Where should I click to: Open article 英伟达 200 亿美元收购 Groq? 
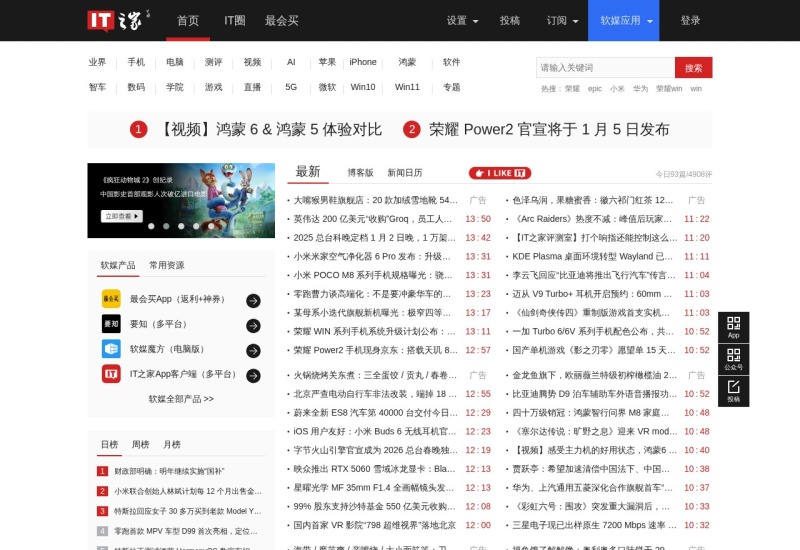372,219
